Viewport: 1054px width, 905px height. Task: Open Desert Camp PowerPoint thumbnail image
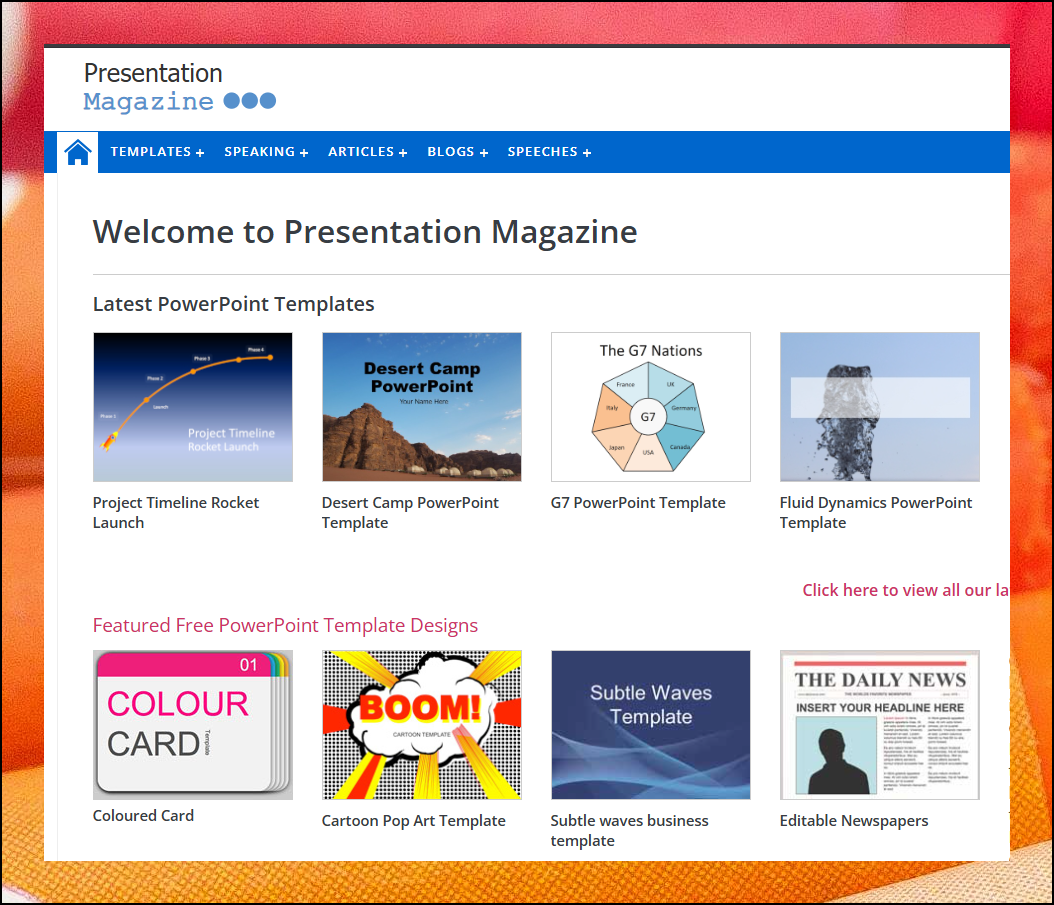421,407
